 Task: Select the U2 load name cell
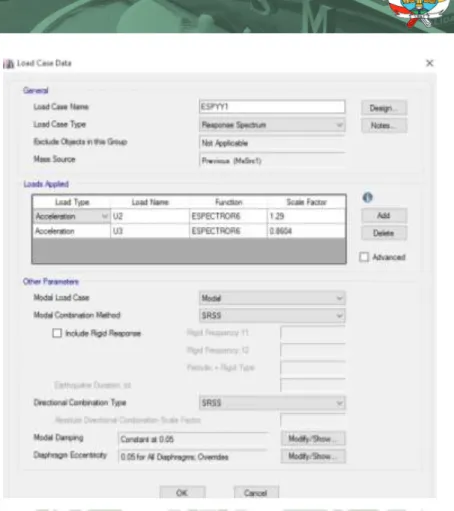click(150, 216)
